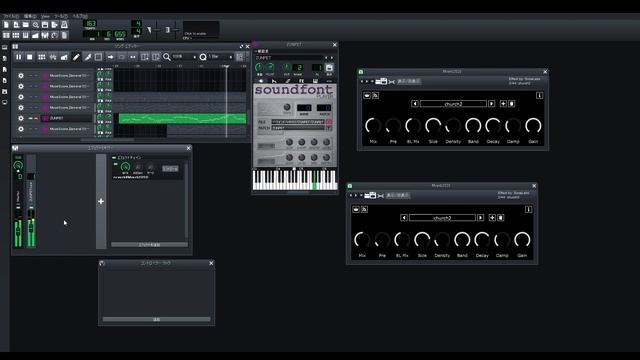
Task: Add new FX channel with plus button
Action: point(101,201)
